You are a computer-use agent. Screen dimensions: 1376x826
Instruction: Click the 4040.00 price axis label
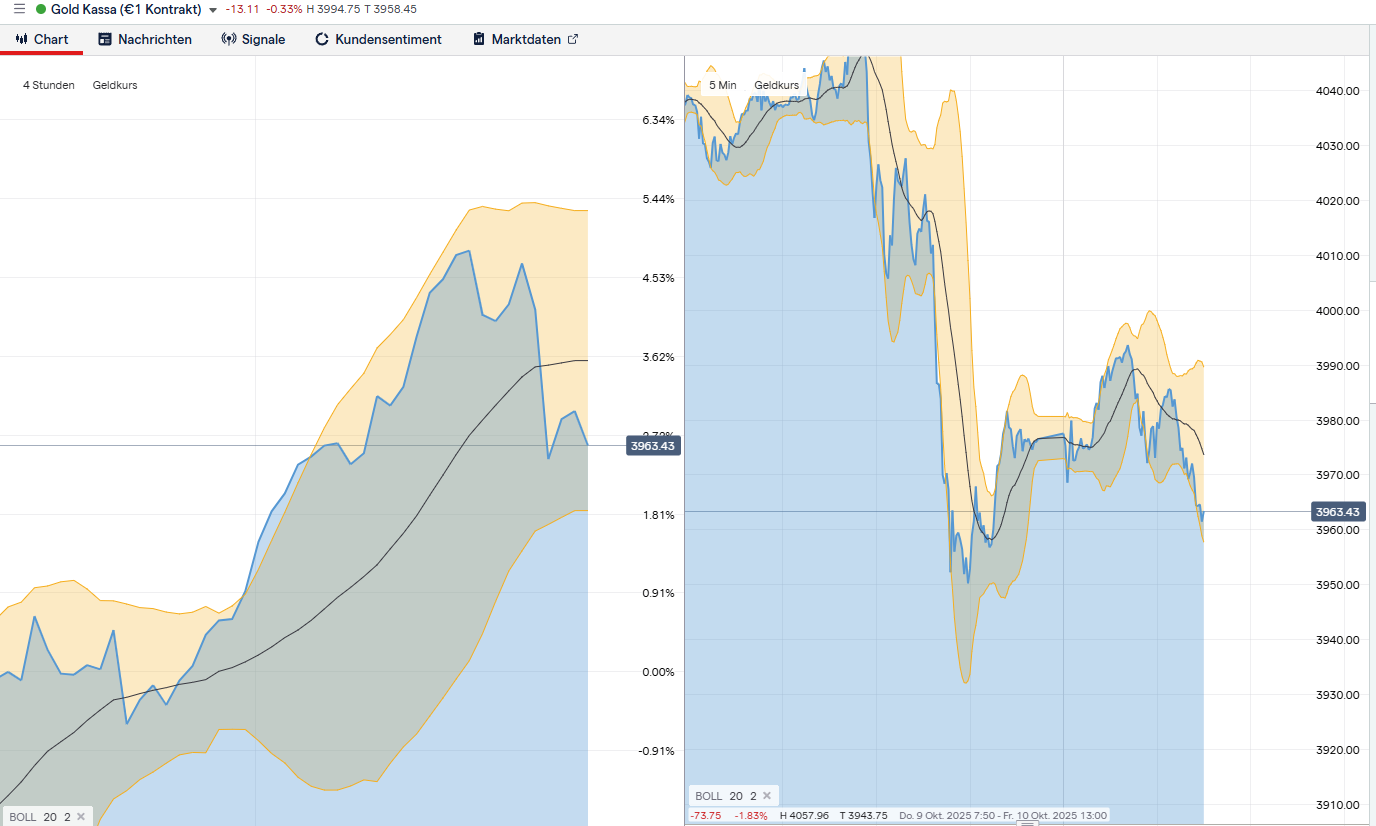(x=1337, y=91)
